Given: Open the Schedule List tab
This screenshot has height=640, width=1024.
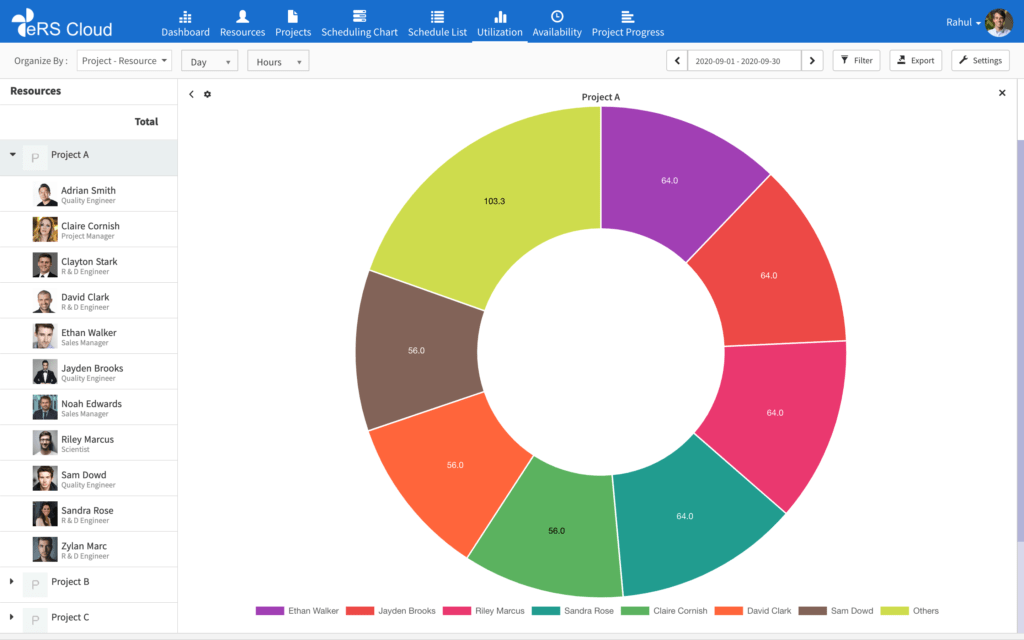Looking at the screenshot, I should point(437,24).
